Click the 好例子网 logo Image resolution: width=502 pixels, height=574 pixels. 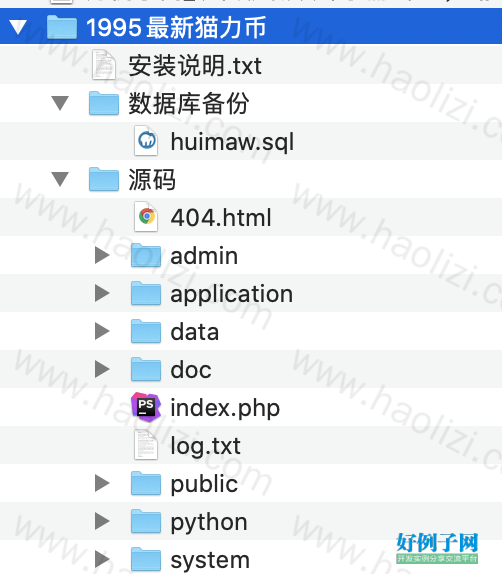[x=437, y=548]
